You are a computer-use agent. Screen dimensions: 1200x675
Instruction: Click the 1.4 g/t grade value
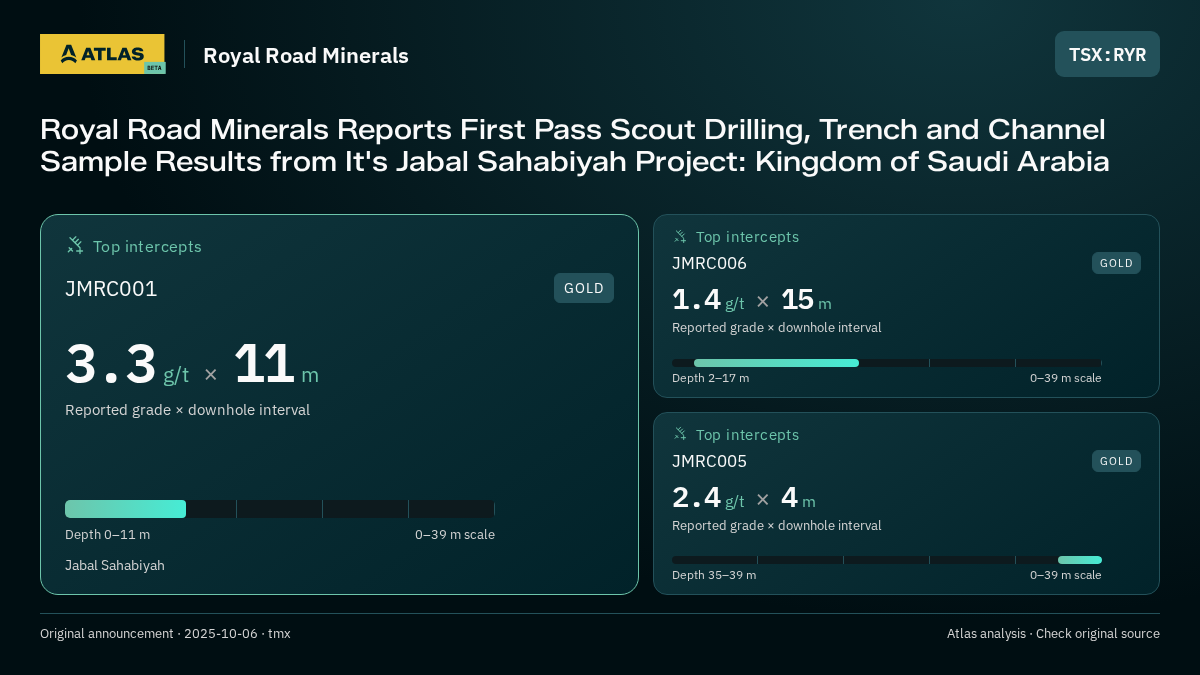[x=708, y=300]
